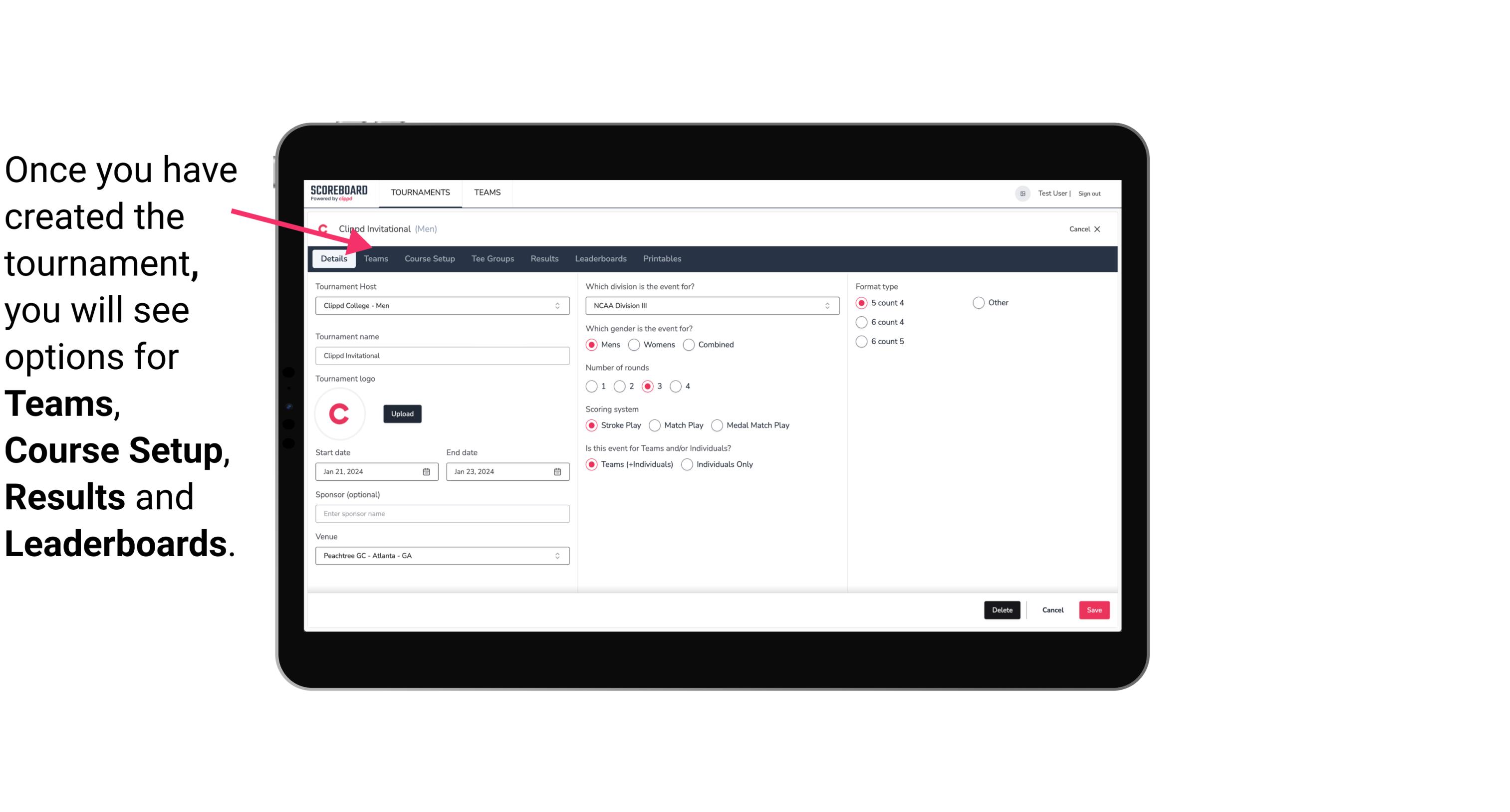The width and height of the screenshot is (1510, 812).
Task: Select Match Play scoring system toggle
Action: (654, 425)
